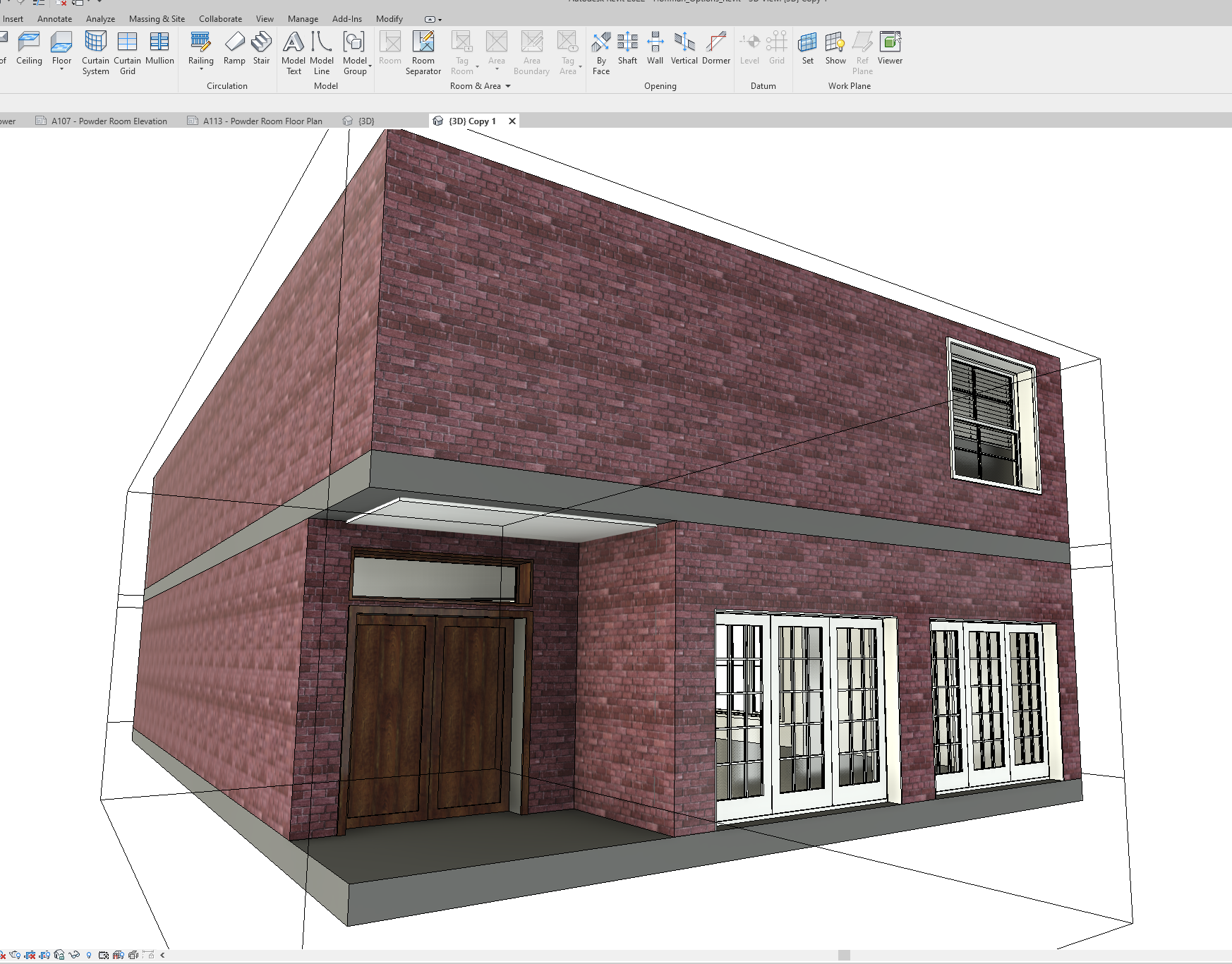This screenshot has width=1232, height=964.
Task: Open the Collaborate ribbon tab
Action: coord(220,19)
